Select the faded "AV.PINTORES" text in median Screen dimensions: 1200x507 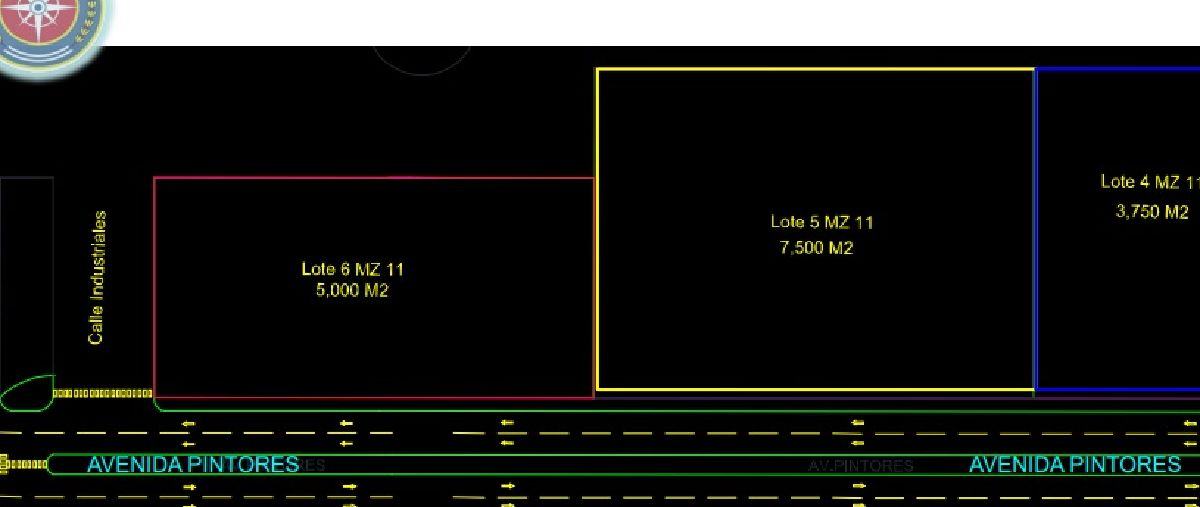(x=860, y=466)
